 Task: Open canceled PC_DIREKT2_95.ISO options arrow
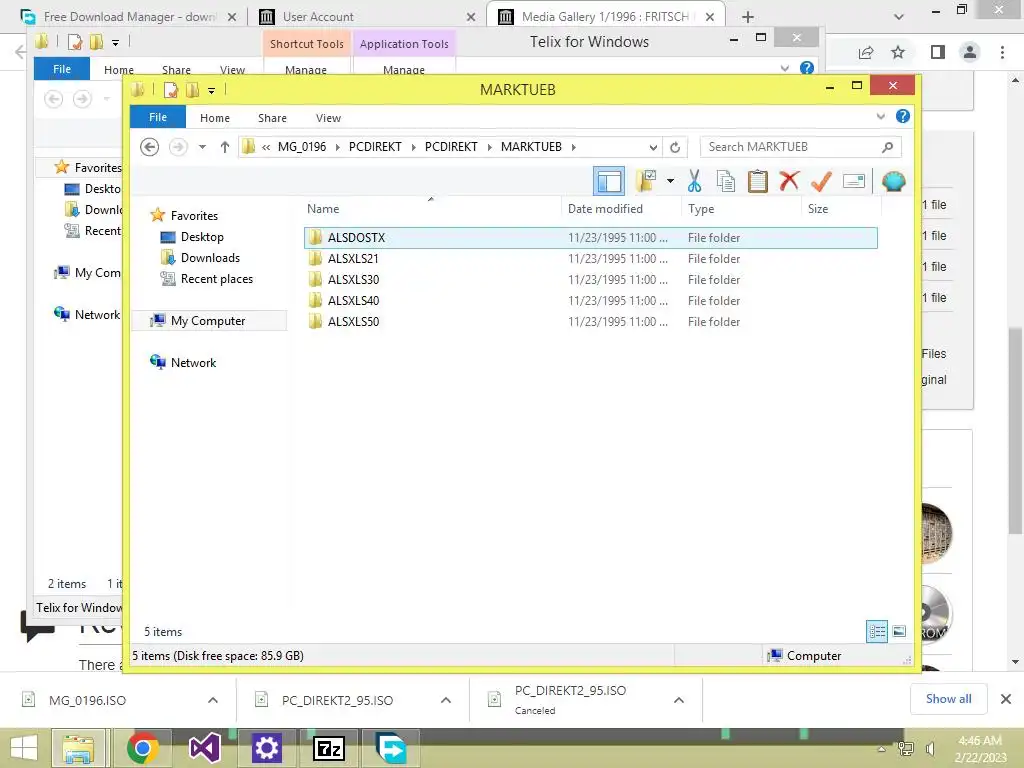(x=679, y=700)
